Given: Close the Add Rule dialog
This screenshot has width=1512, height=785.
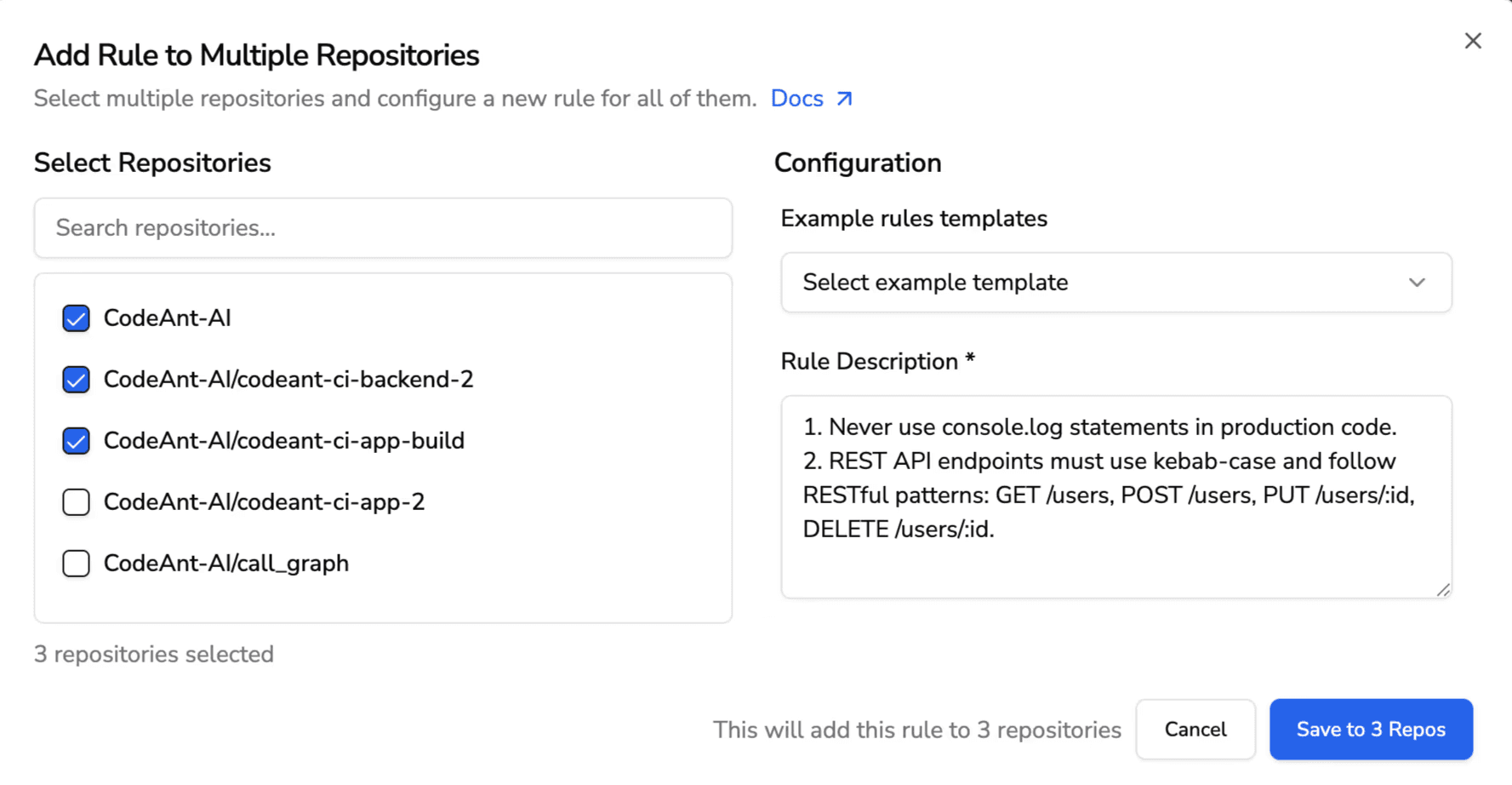Looking at the screenshot, I should [x=1474, y=40].
